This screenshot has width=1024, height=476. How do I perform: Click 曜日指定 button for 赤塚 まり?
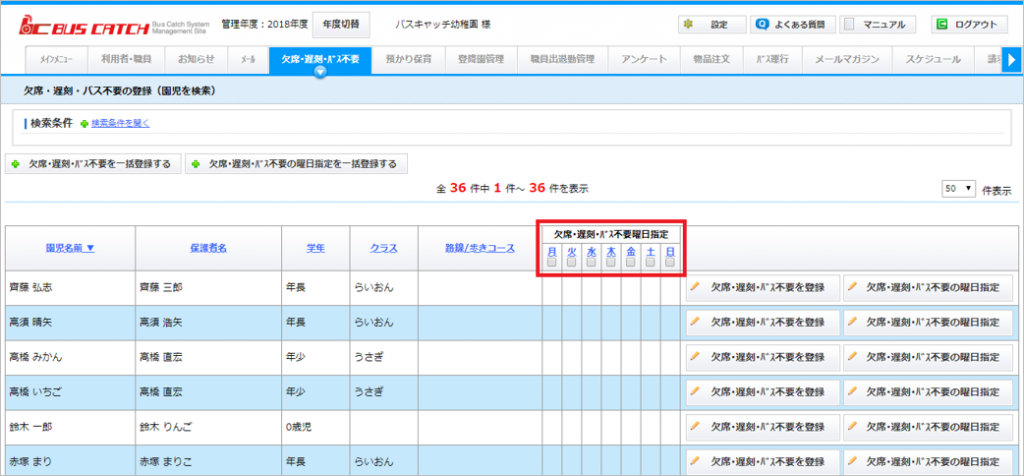tap(929, 462)
